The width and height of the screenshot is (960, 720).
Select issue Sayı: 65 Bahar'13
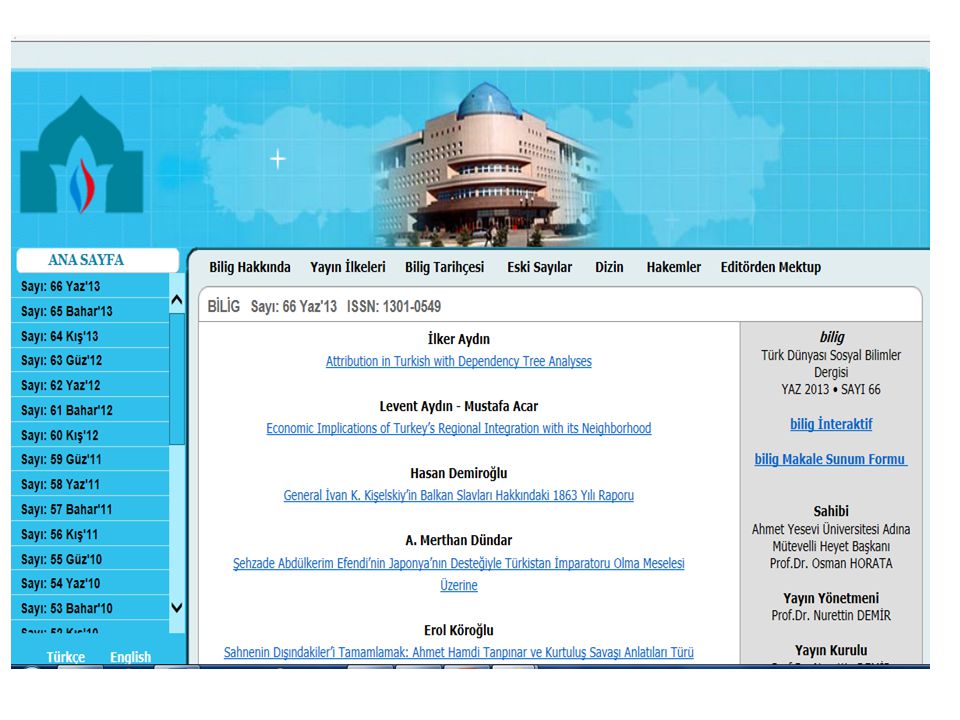tap(90, 311)
